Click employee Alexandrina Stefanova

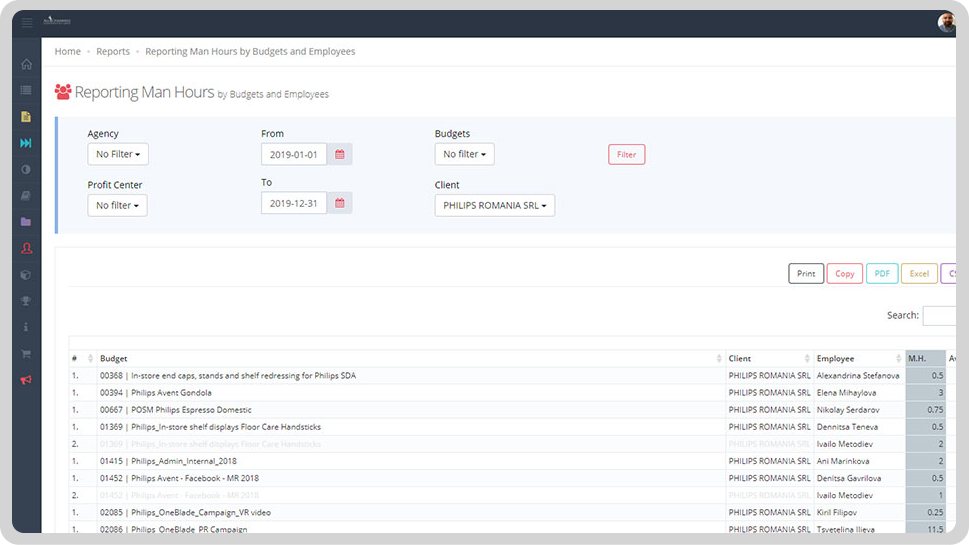(858, 376)
